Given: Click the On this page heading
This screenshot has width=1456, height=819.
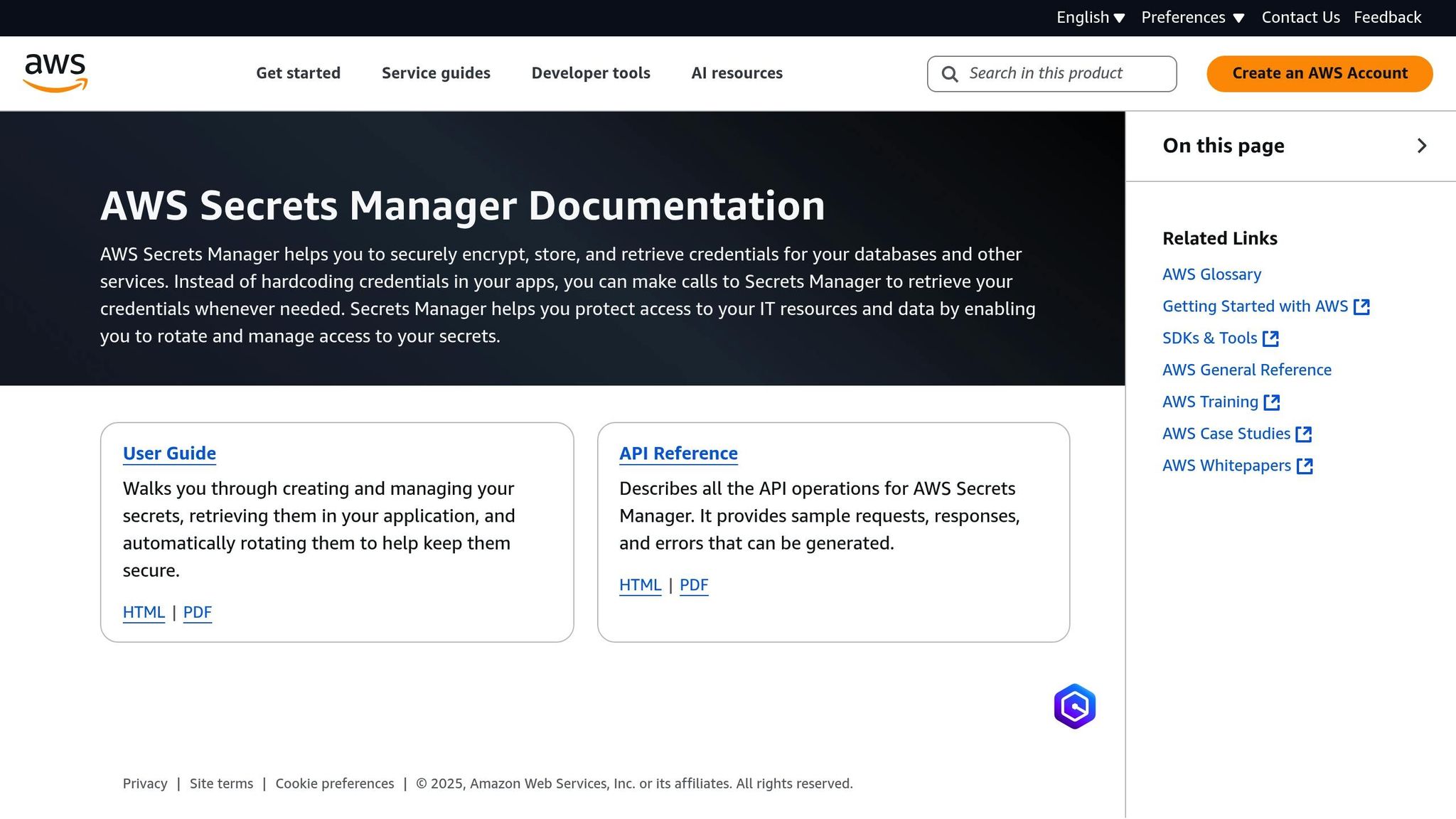Looking at the screenshot, I should pos(1224,146).
